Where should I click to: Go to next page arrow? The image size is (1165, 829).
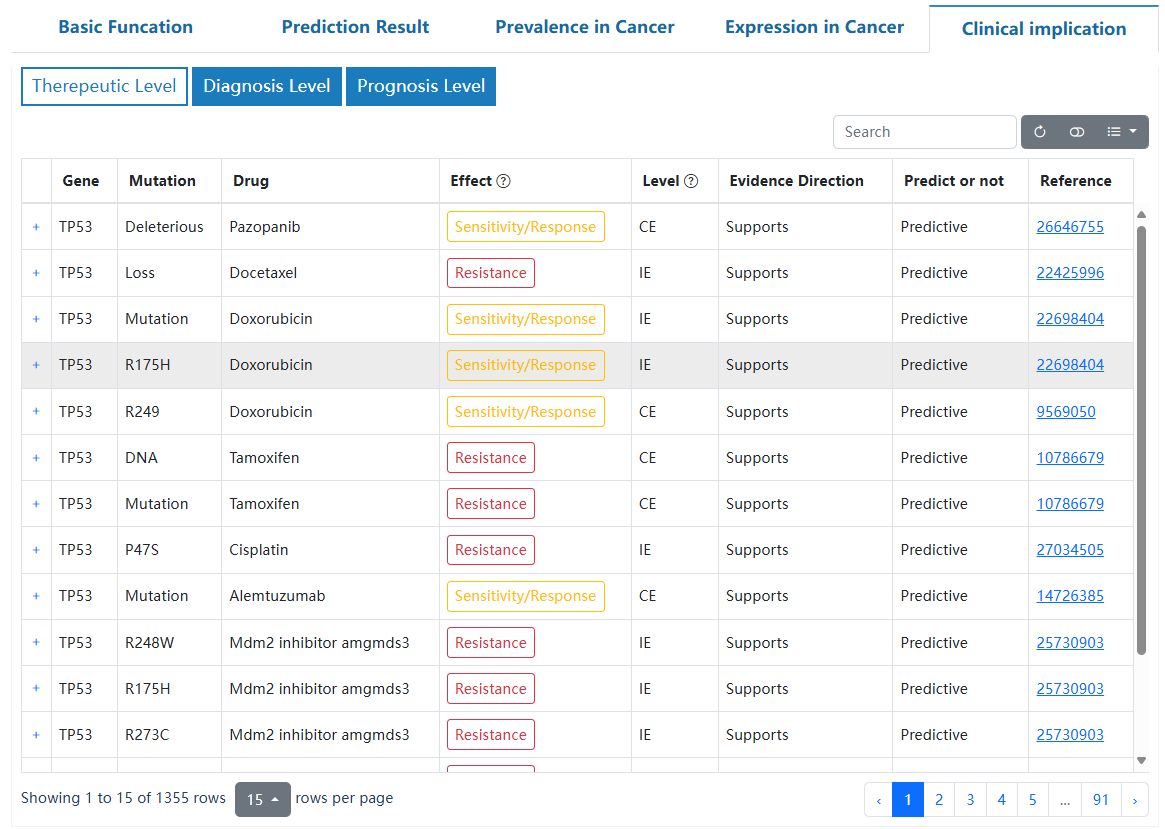point(1134,800)
